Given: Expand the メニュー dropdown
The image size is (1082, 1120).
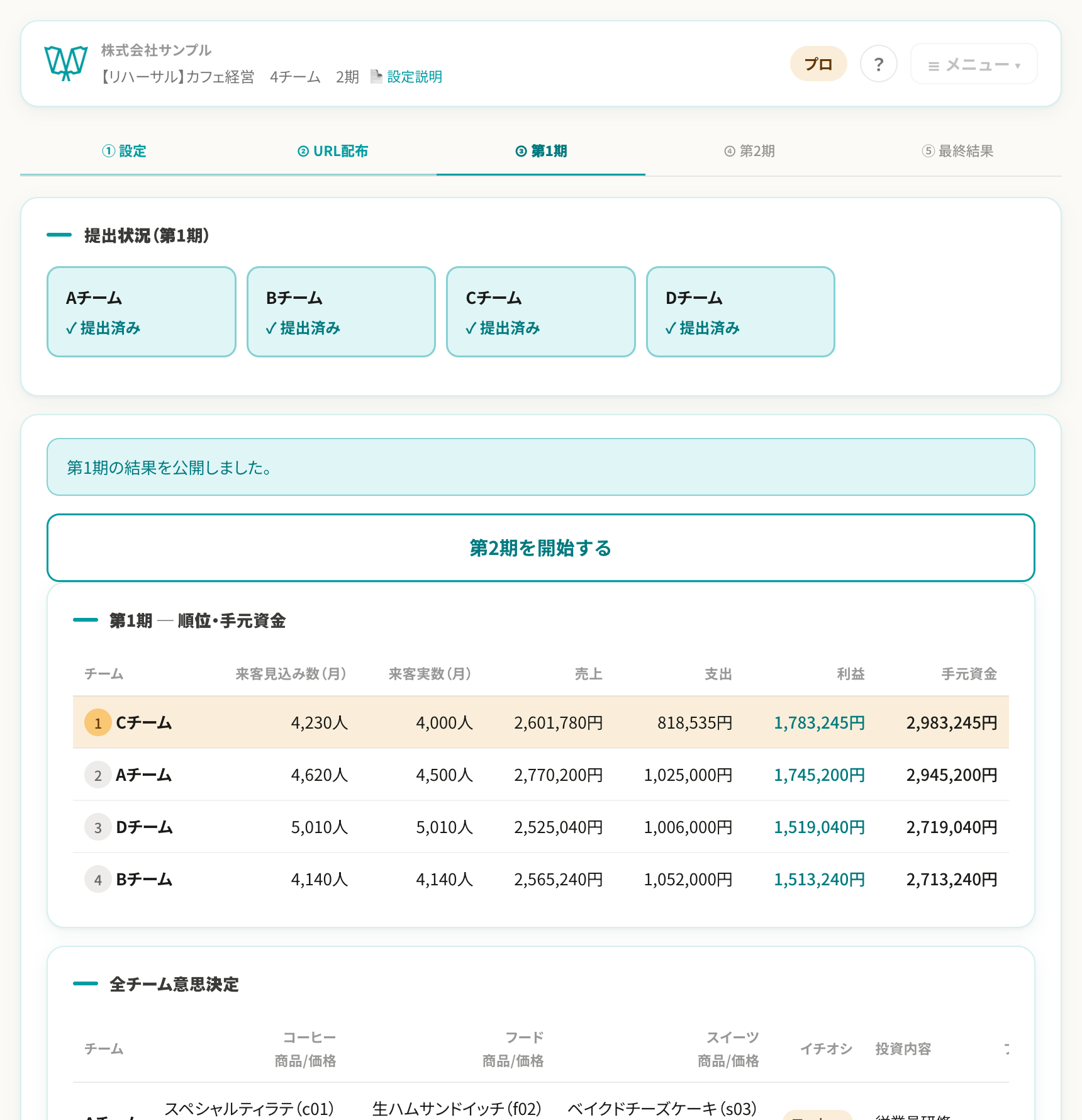Looking at the screenshot, I should point(973,64).
